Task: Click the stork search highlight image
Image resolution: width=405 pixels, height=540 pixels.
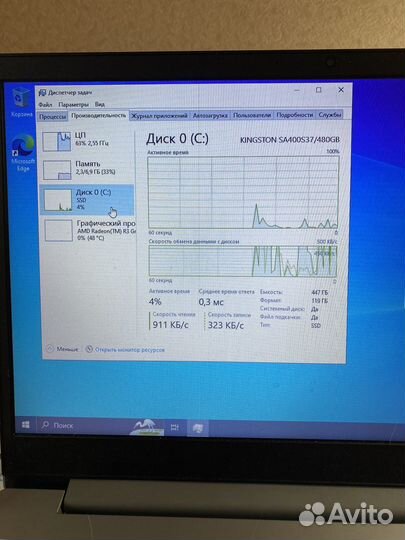Action: (147, 427)
